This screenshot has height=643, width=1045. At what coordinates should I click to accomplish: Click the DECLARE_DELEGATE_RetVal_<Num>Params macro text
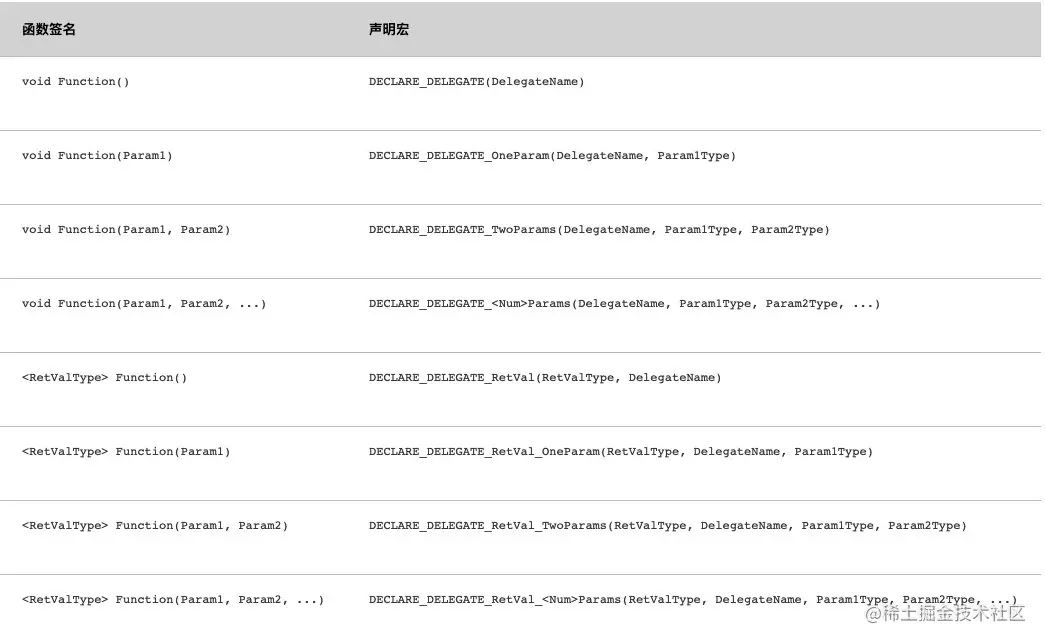(693, 599)
